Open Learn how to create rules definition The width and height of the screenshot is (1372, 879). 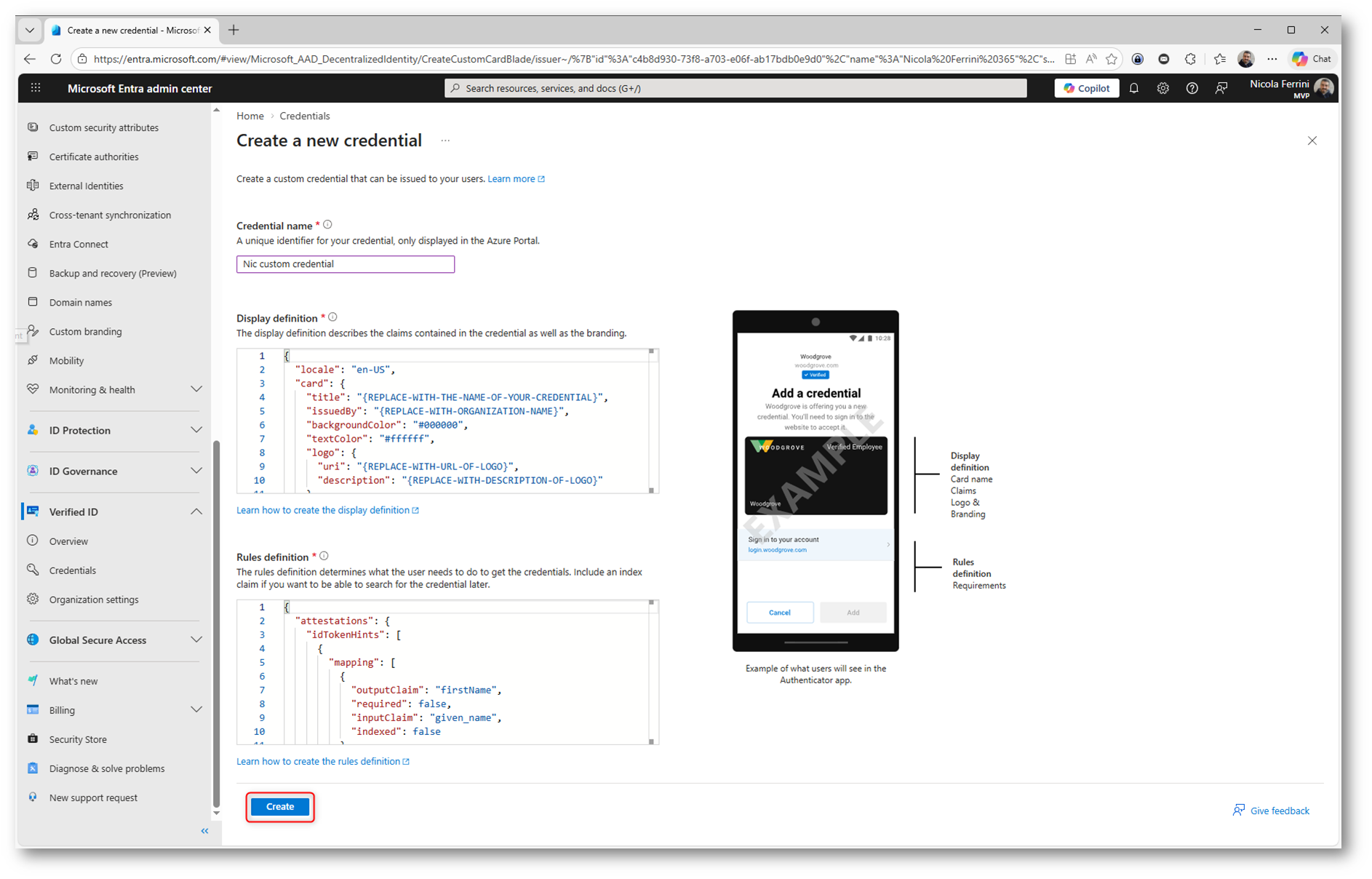323,761
